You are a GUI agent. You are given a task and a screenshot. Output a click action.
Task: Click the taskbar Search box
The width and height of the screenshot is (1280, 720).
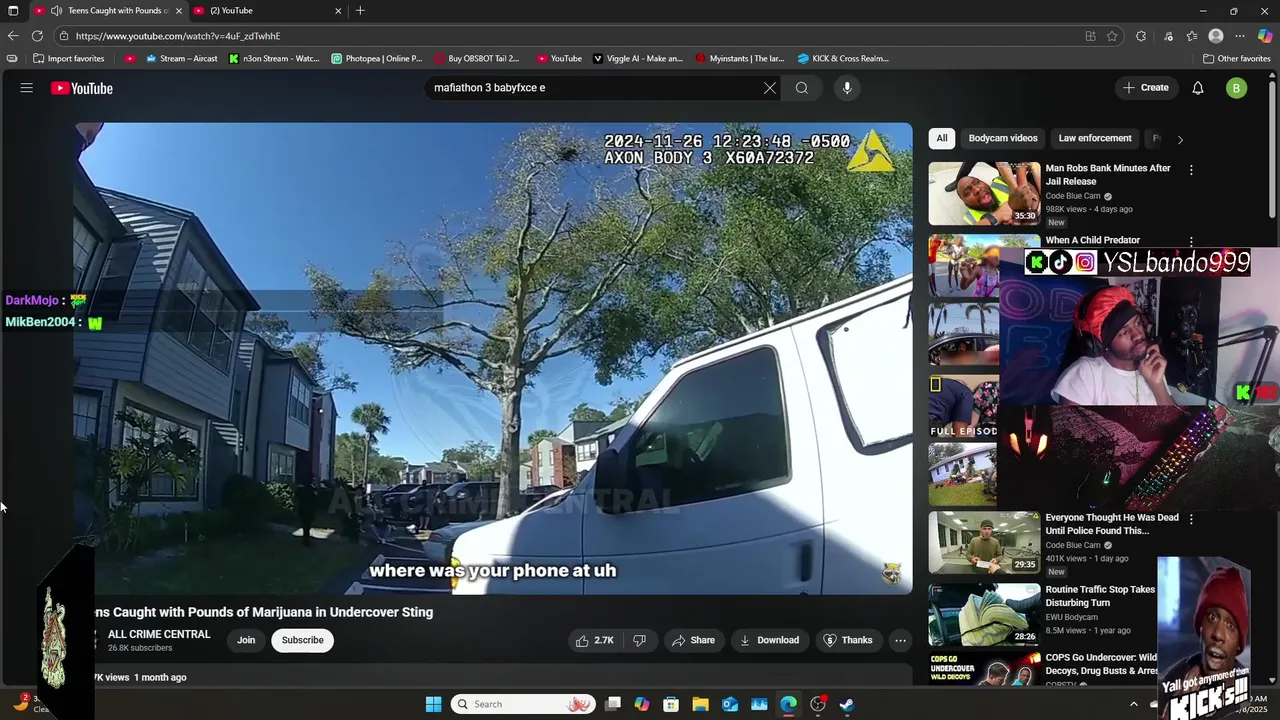tap(523, 704)
